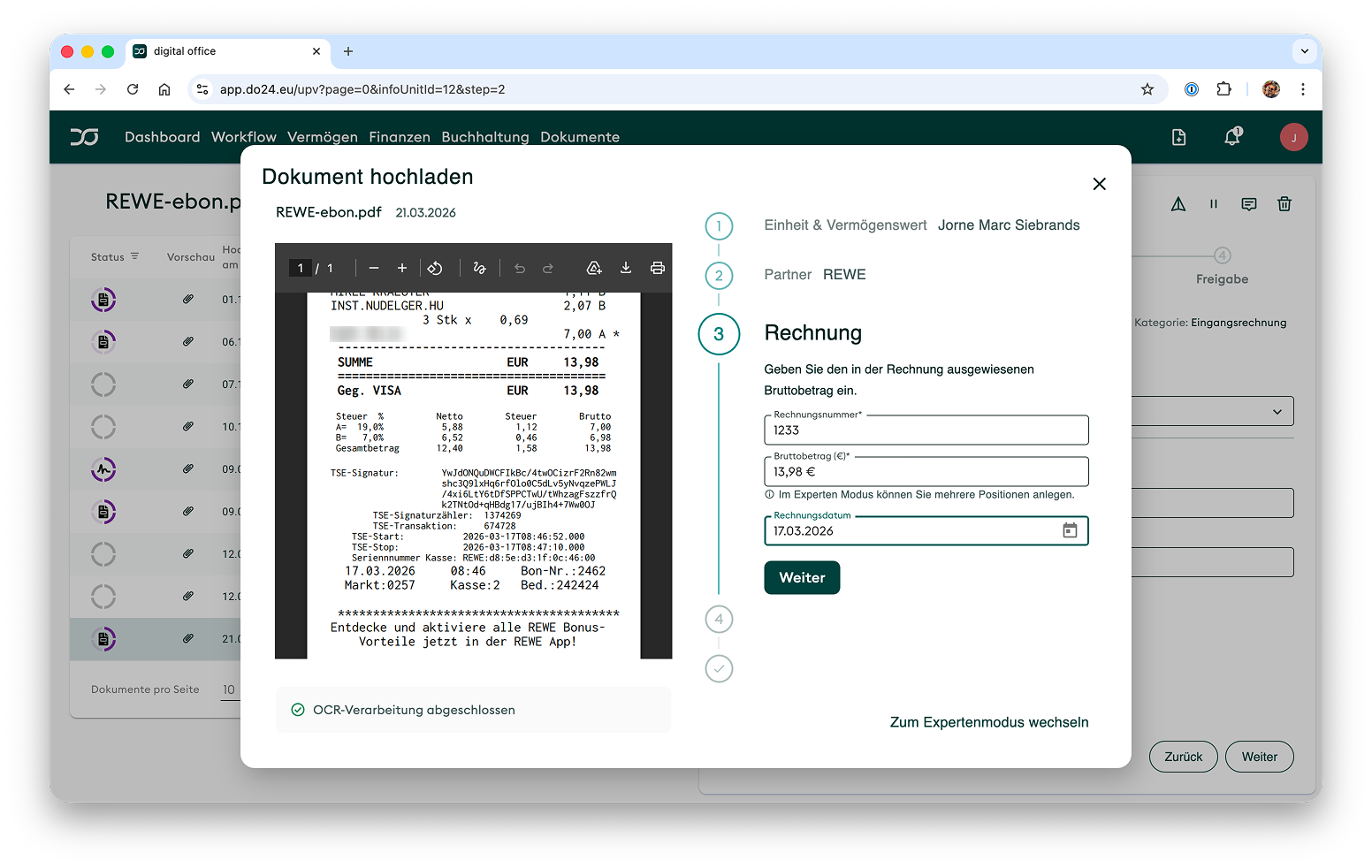
Task: Download the REWE-ebon PDF
Action: [626, 268]
